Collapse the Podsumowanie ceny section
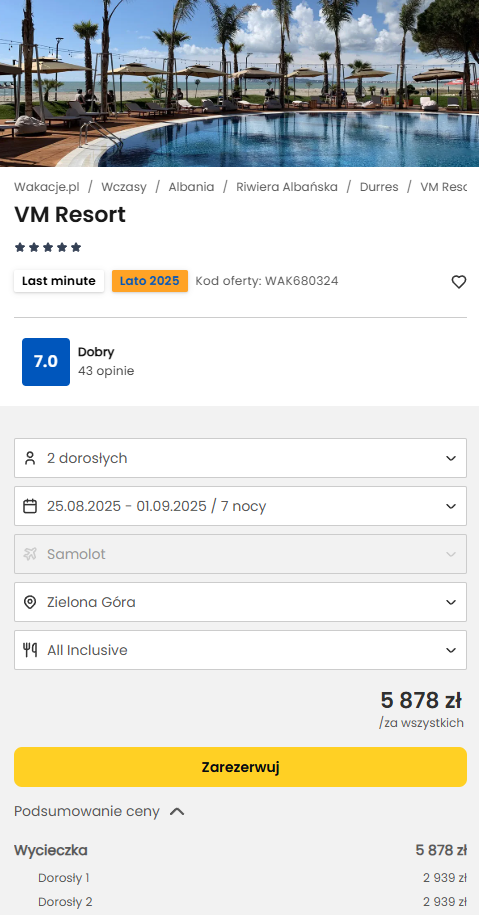This screenshot has width=479, height=915. (x=99, y=812)
